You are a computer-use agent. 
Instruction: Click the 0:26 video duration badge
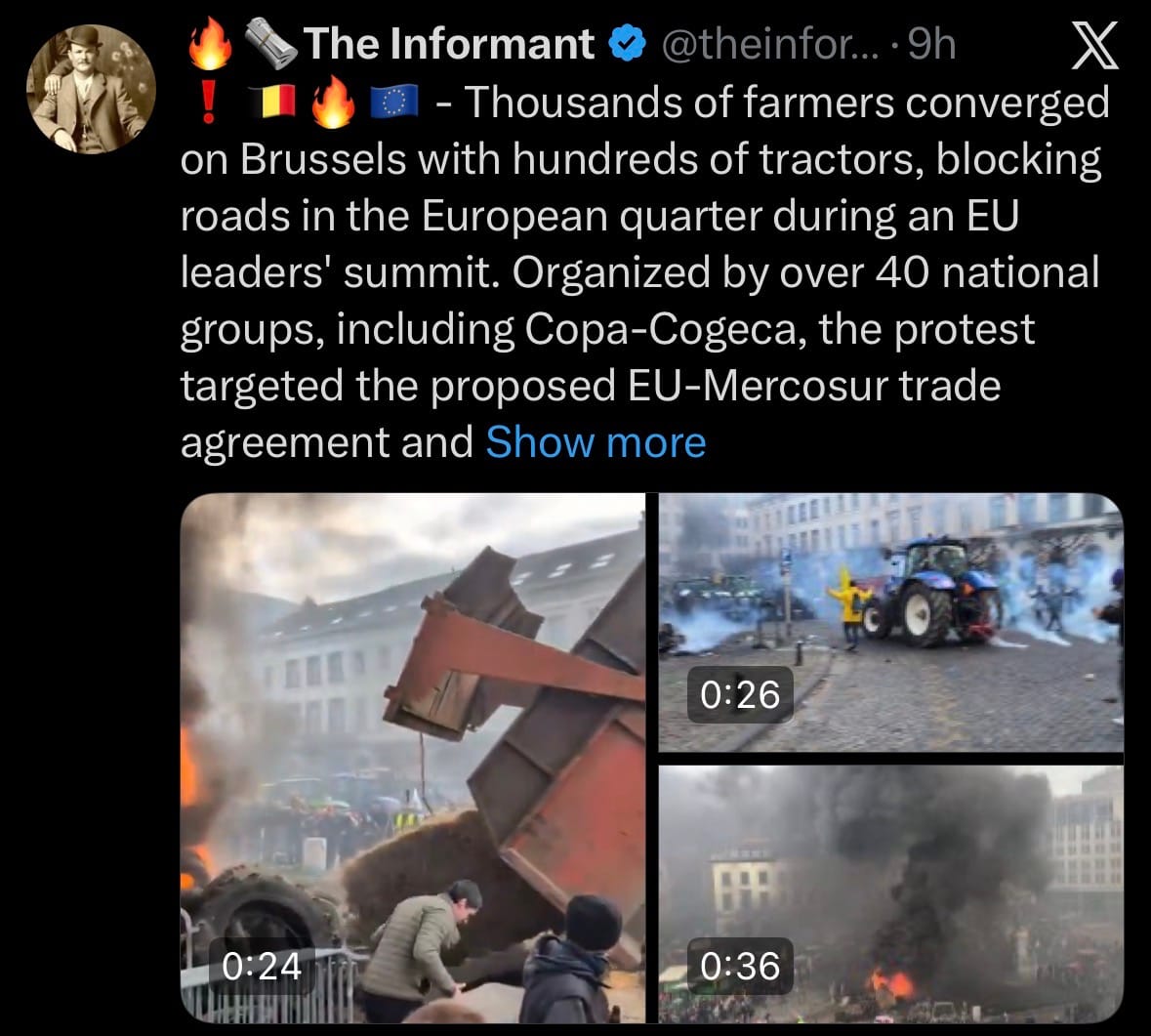(740, 694)
